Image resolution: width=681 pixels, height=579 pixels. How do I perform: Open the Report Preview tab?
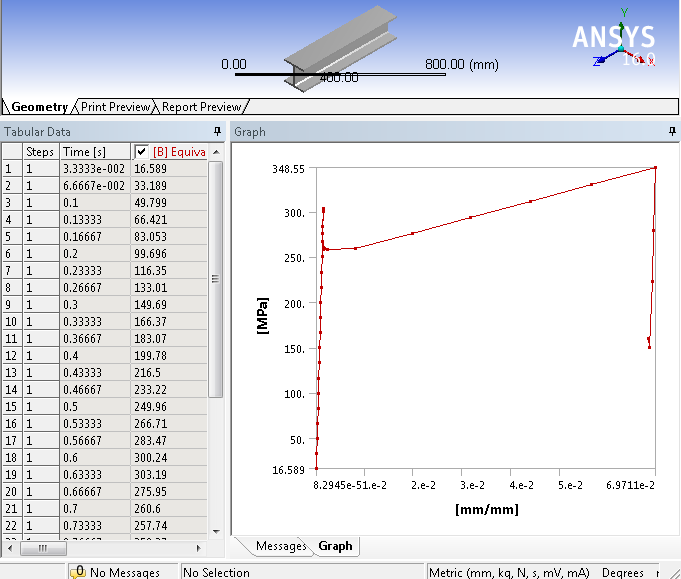pos(201,107)
